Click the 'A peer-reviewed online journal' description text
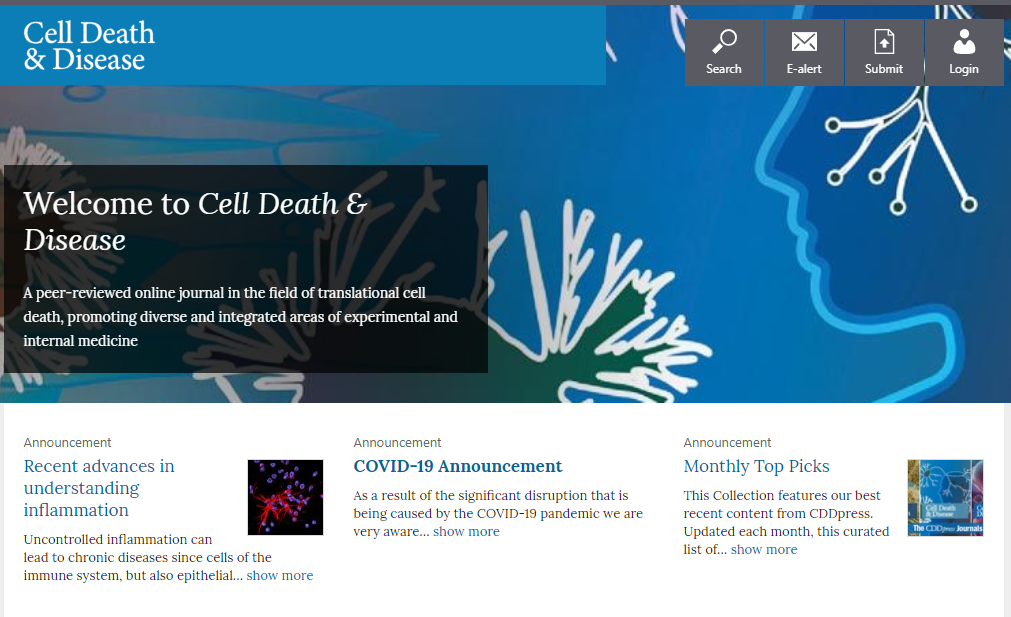The height and width of the screenshot is (617, 1011). tap(240, 317)
